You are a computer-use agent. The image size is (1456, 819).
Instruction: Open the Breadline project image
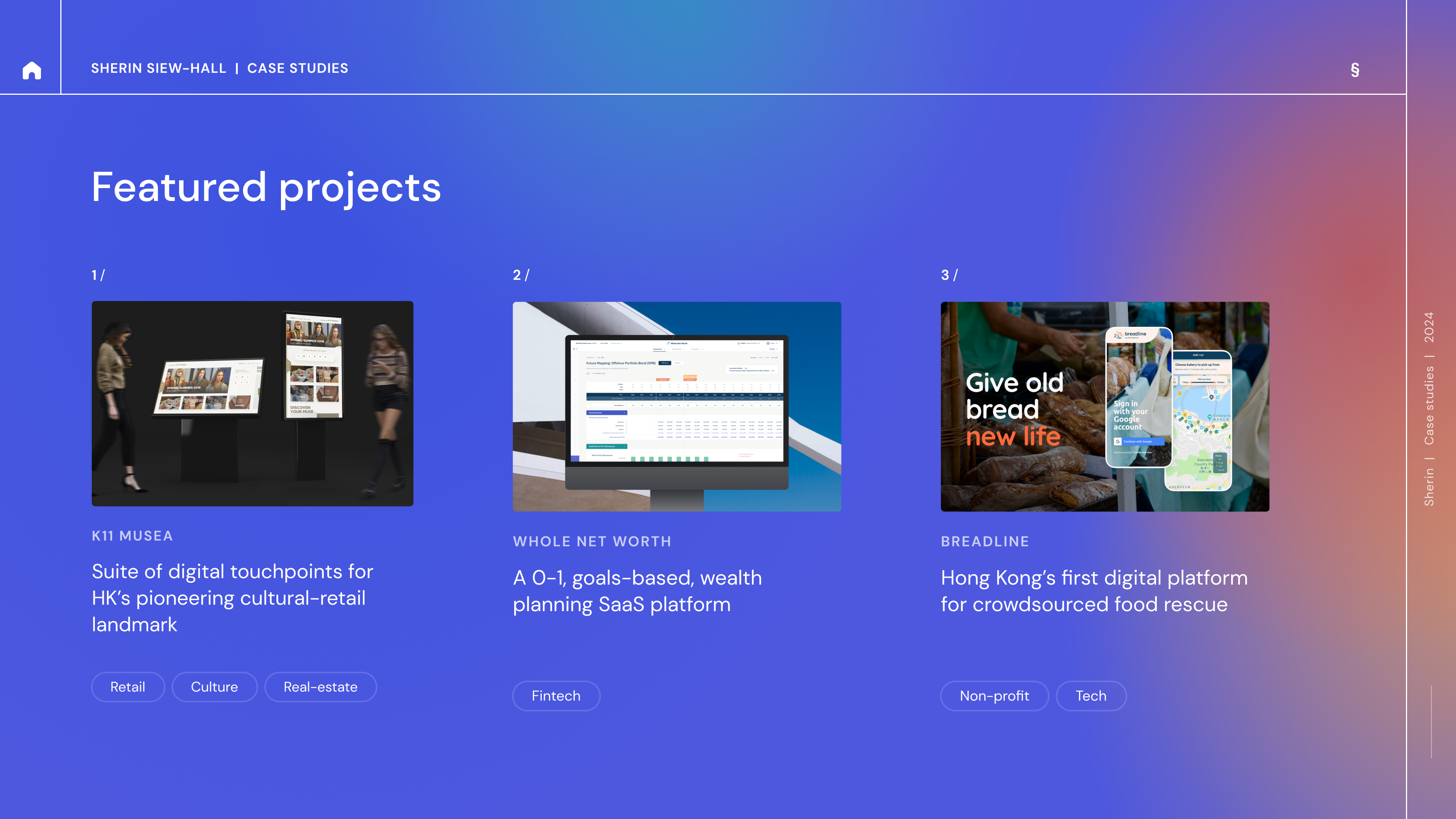tap(1105, 406)
